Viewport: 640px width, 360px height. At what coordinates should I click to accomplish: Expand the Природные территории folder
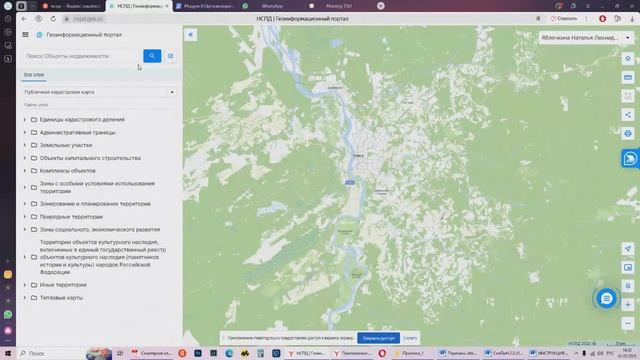[25, 217]
